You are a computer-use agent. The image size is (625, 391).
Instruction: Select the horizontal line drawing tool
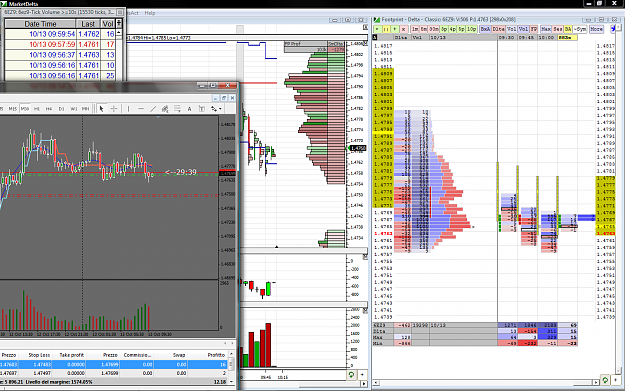click(141, 108)
